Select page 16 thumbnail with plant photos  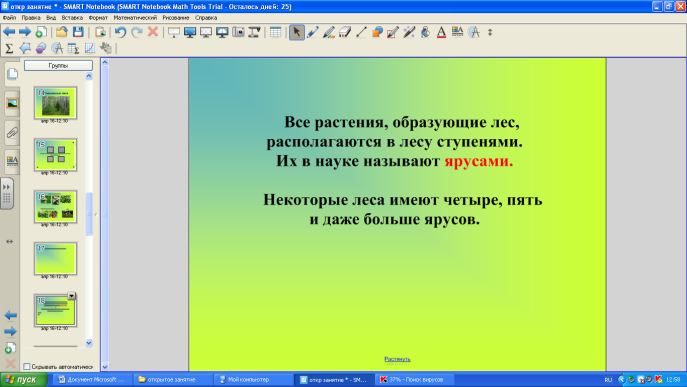tap(56, 206)
